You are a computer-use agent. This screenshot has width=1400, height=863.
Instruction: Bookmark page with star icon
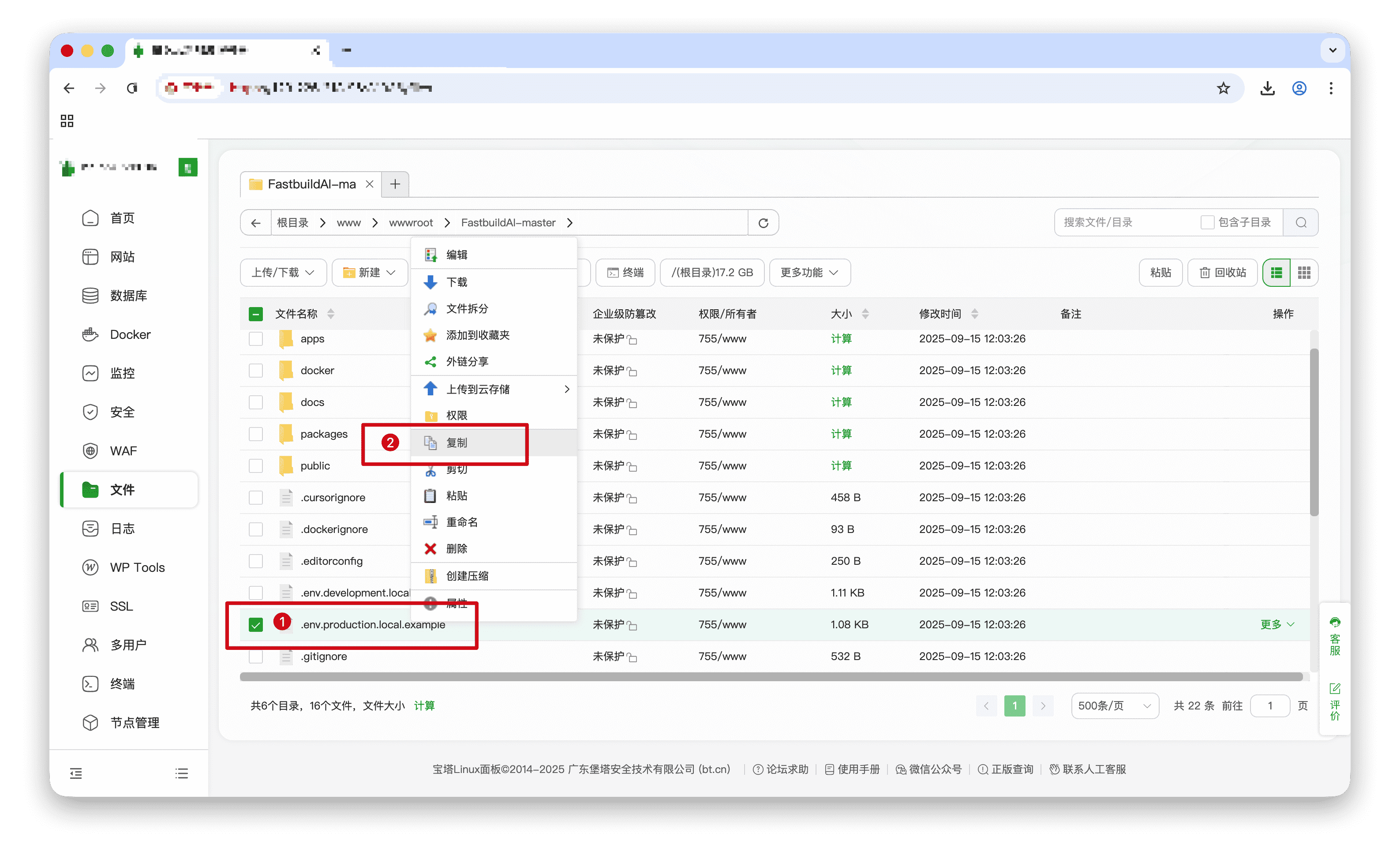(1223, 88)
